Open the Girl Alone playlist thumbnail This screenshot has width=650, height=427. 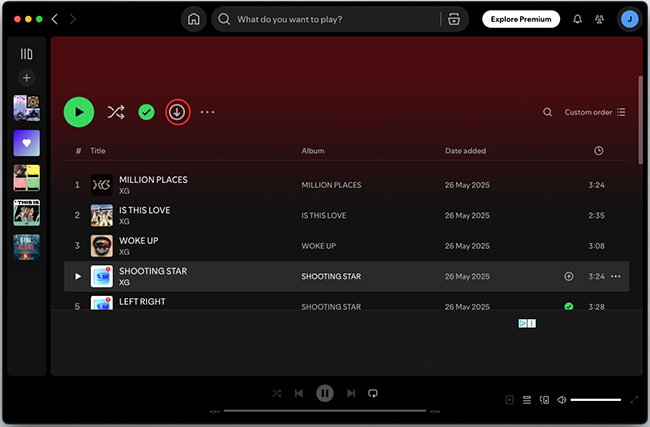(27, 247)
